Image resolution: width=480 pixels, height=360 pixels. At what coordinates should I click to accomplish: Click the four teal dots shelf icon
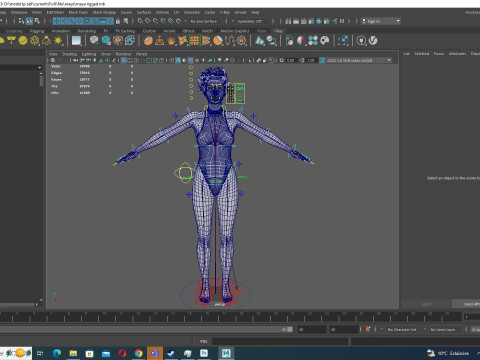[x=313, y=41]
